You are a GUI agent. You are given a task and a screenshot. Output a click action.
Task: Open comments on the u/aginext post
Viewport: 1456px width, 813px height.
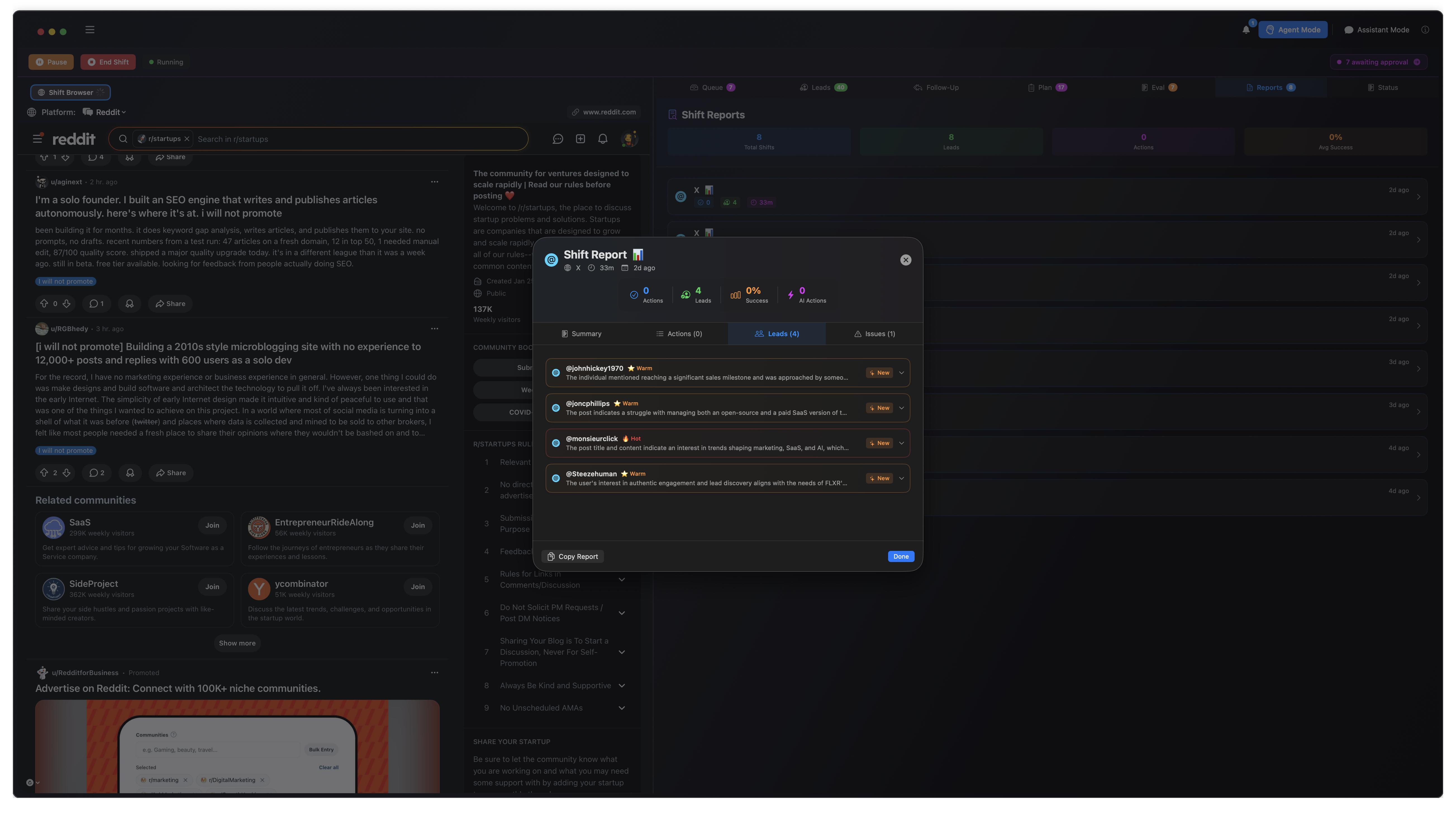coord(96,303)
